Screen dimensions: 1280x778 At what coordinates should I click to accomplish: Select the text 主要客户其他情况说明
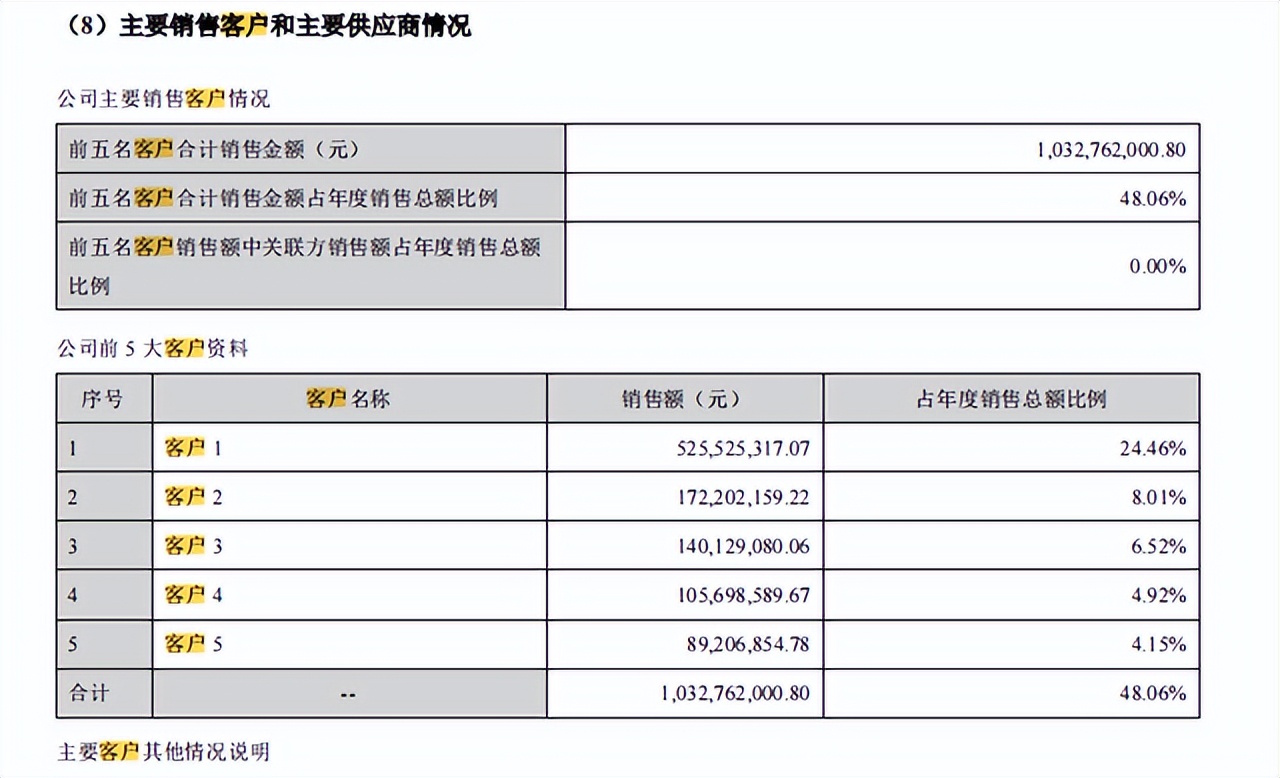tap(163, 751)
